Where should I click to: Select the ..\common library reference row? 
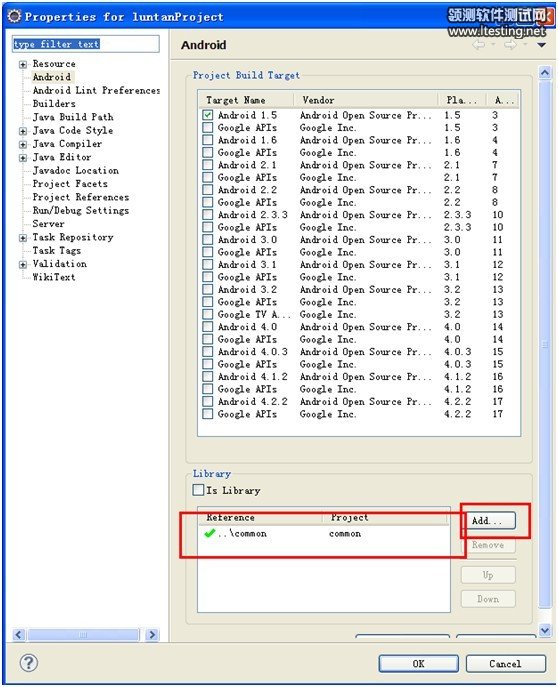(x=324, y=533)
